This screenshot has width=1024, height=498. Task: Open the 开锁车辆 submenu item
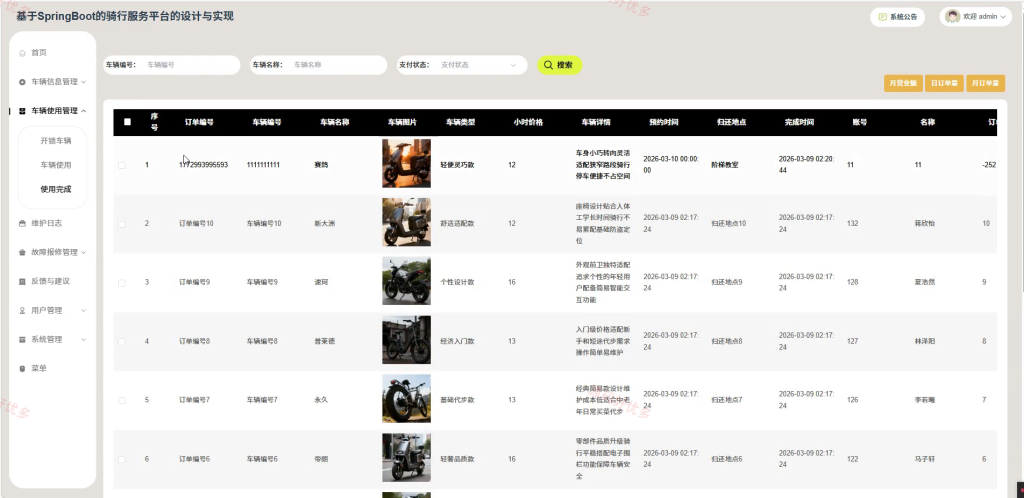[56, 141]
